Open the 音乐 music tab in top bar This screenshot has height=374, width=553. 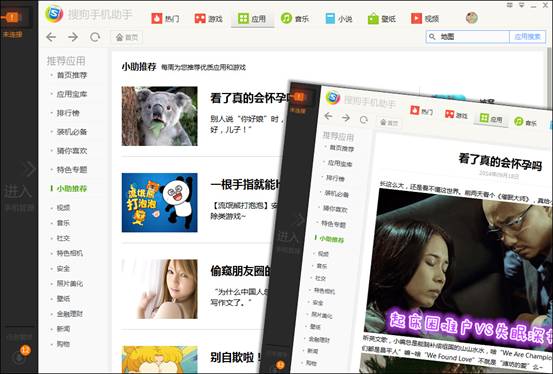click(x=295, y=18)
